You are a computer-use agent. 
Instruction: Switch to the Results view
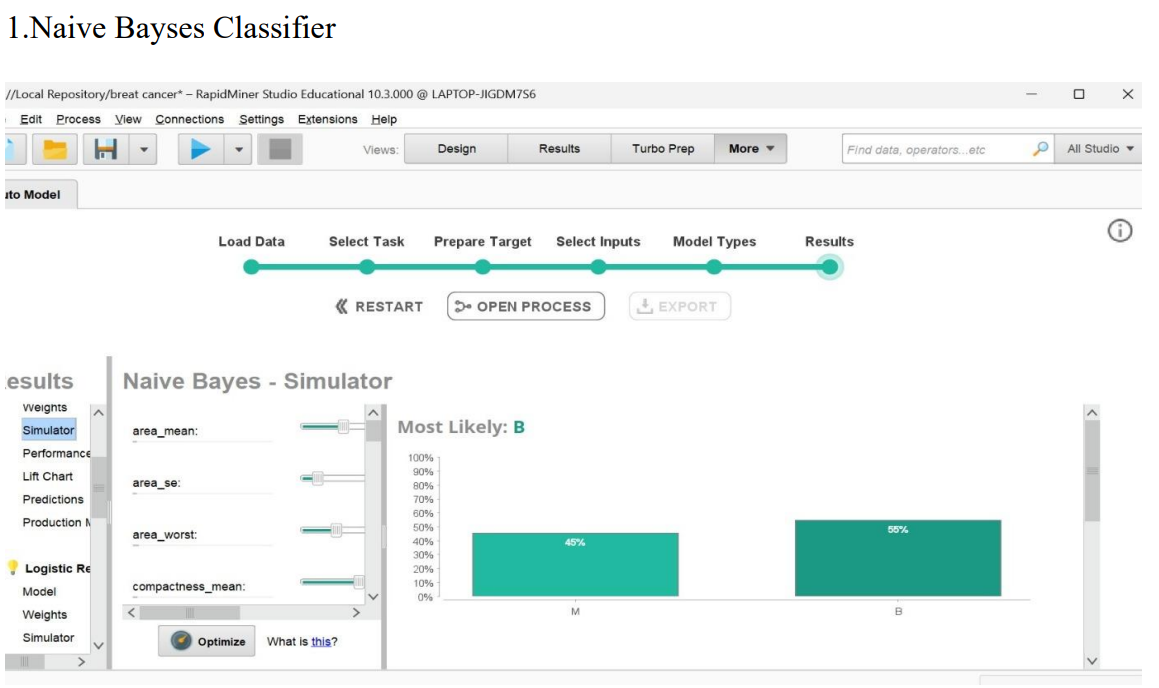click(559, 149)
